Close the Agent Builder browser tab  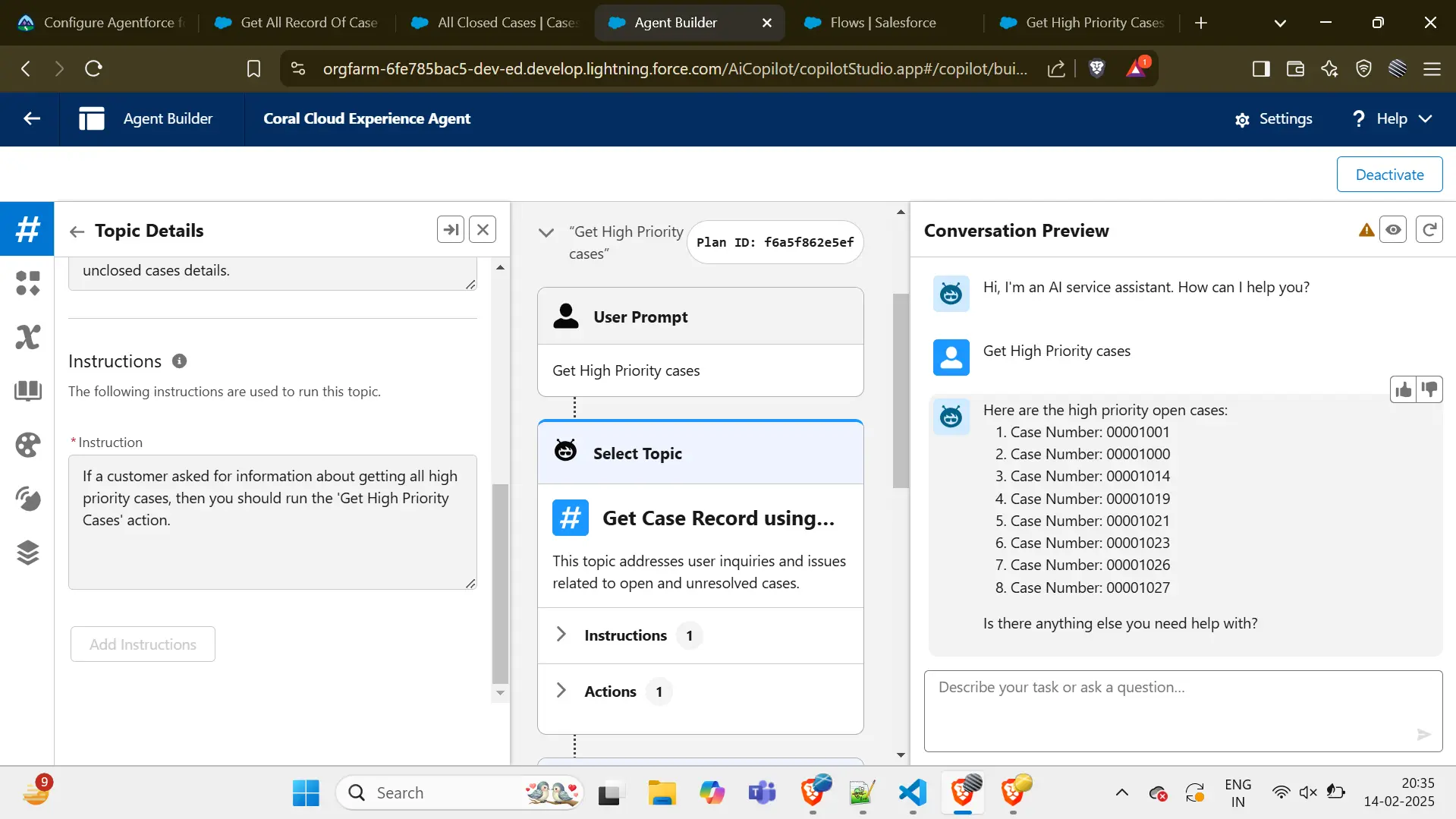coord(767,23)
